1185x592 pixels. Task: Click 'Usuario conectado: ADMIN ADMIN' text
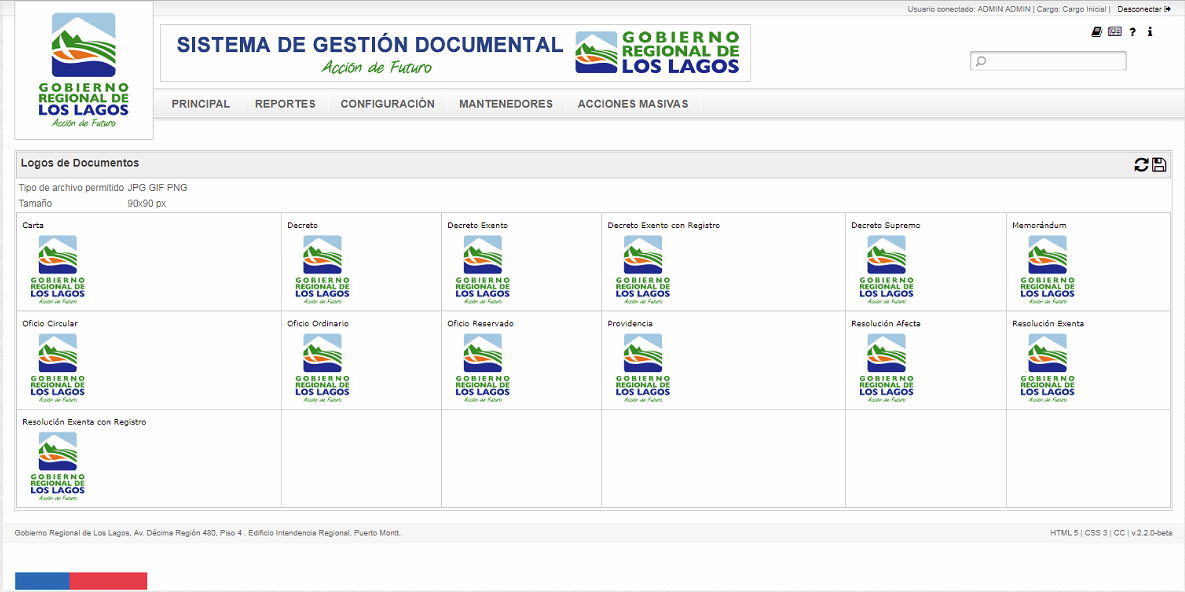968,9
